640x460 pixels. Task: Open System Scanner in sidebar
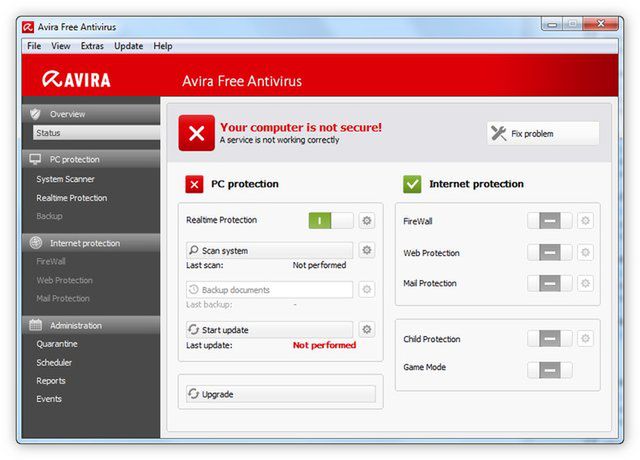click(65, 179)
